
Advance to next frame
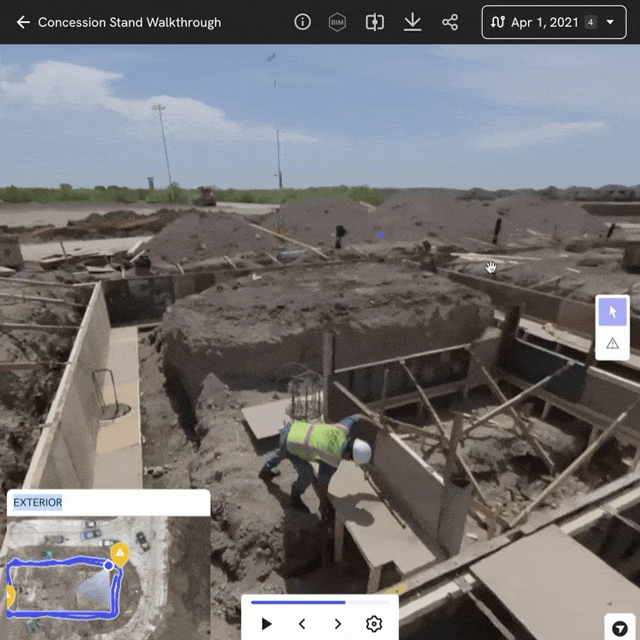(x=338, y=624)
